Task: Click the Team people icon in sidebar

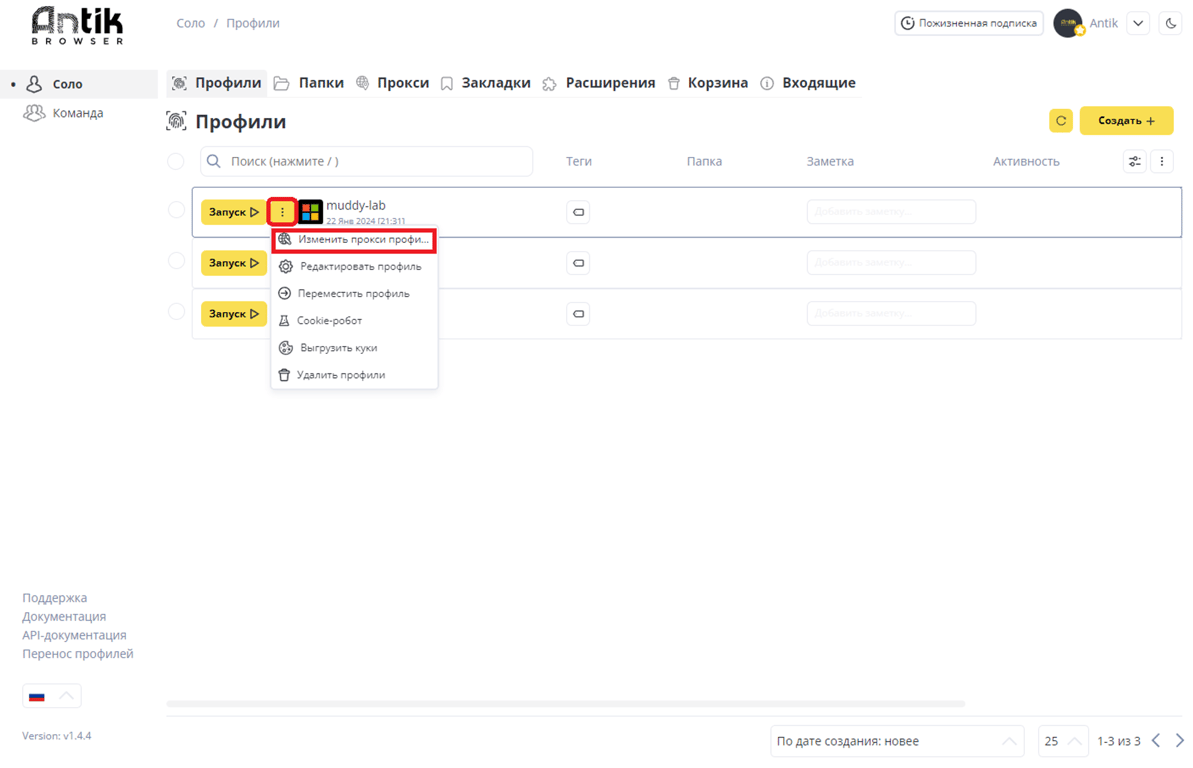Action: (x=34, y=113)
